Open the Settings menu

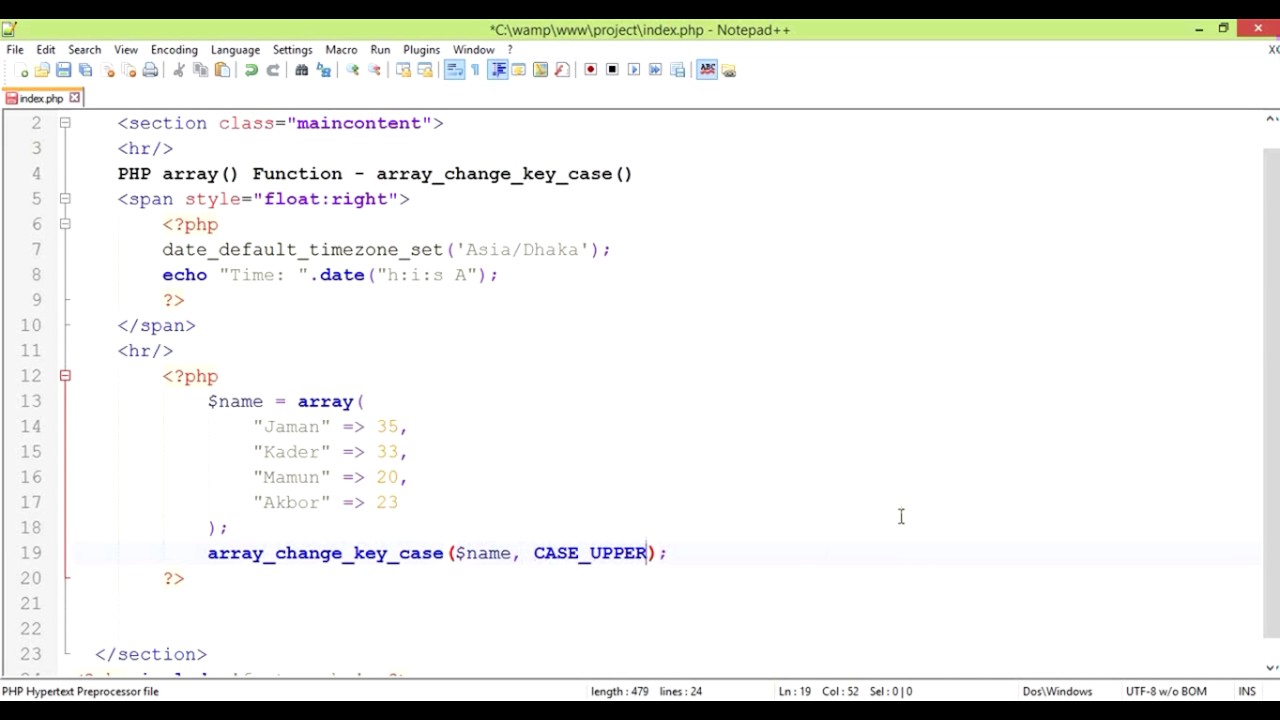tap(292, 49)
